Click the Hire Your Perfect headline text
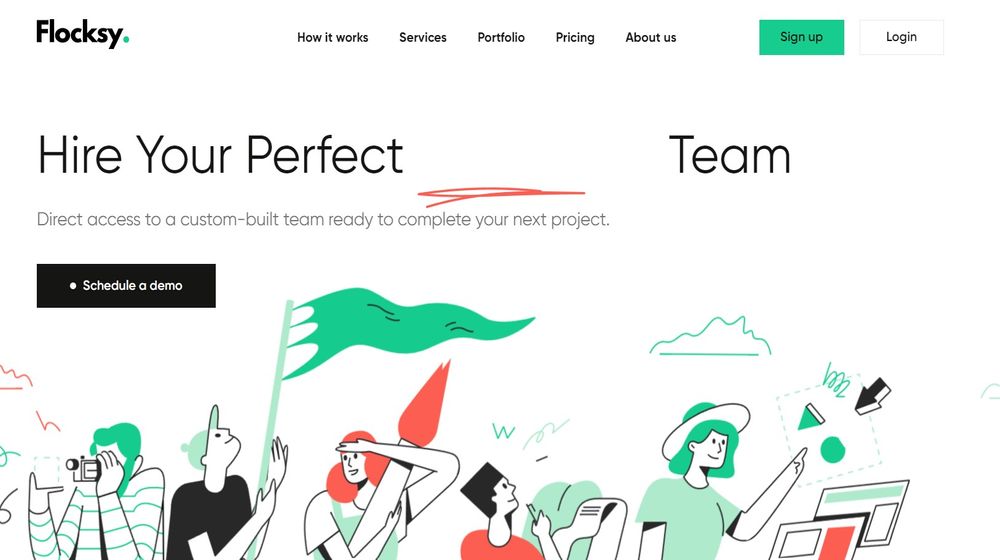Viewport: 1000px width, 560px height. (220, 155)
